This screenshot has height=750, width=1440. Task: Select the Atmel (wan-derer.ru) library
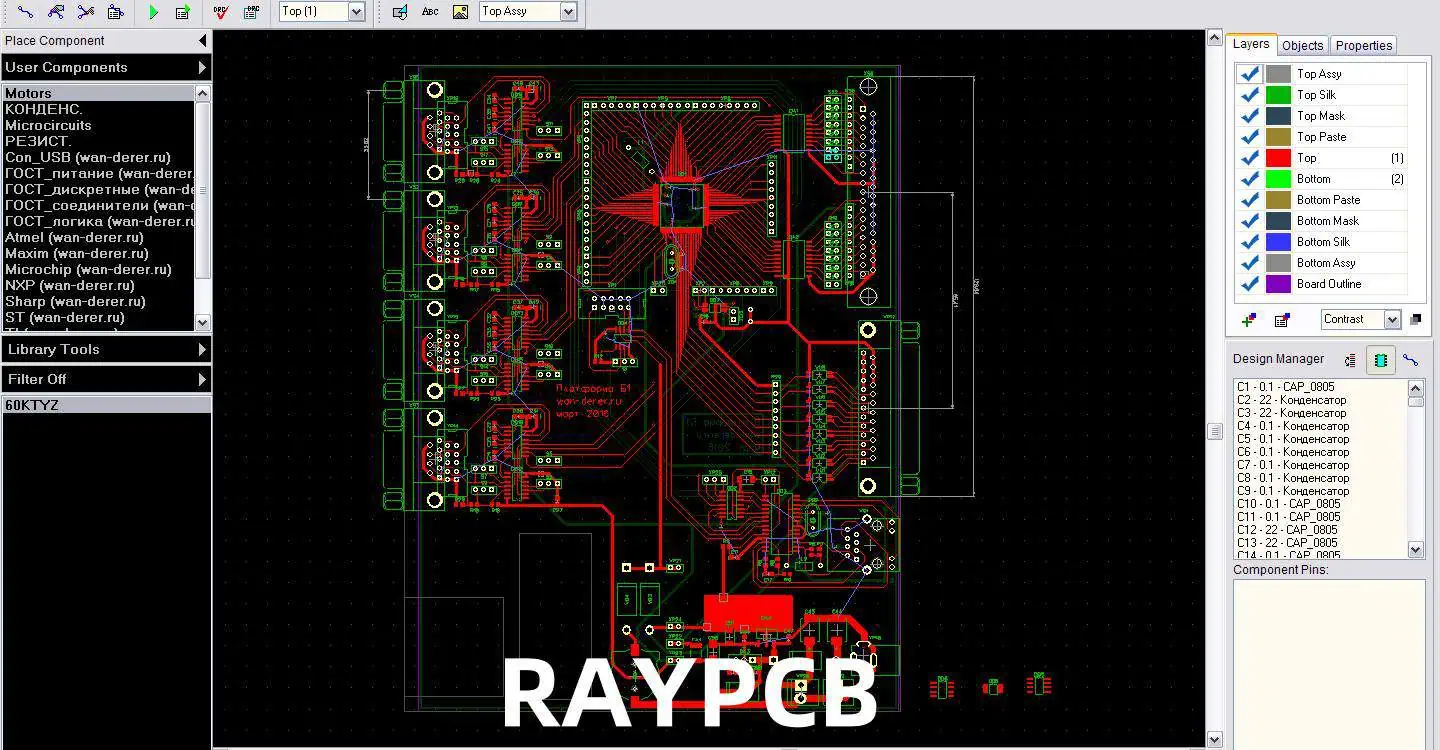(x=74, y=237)
